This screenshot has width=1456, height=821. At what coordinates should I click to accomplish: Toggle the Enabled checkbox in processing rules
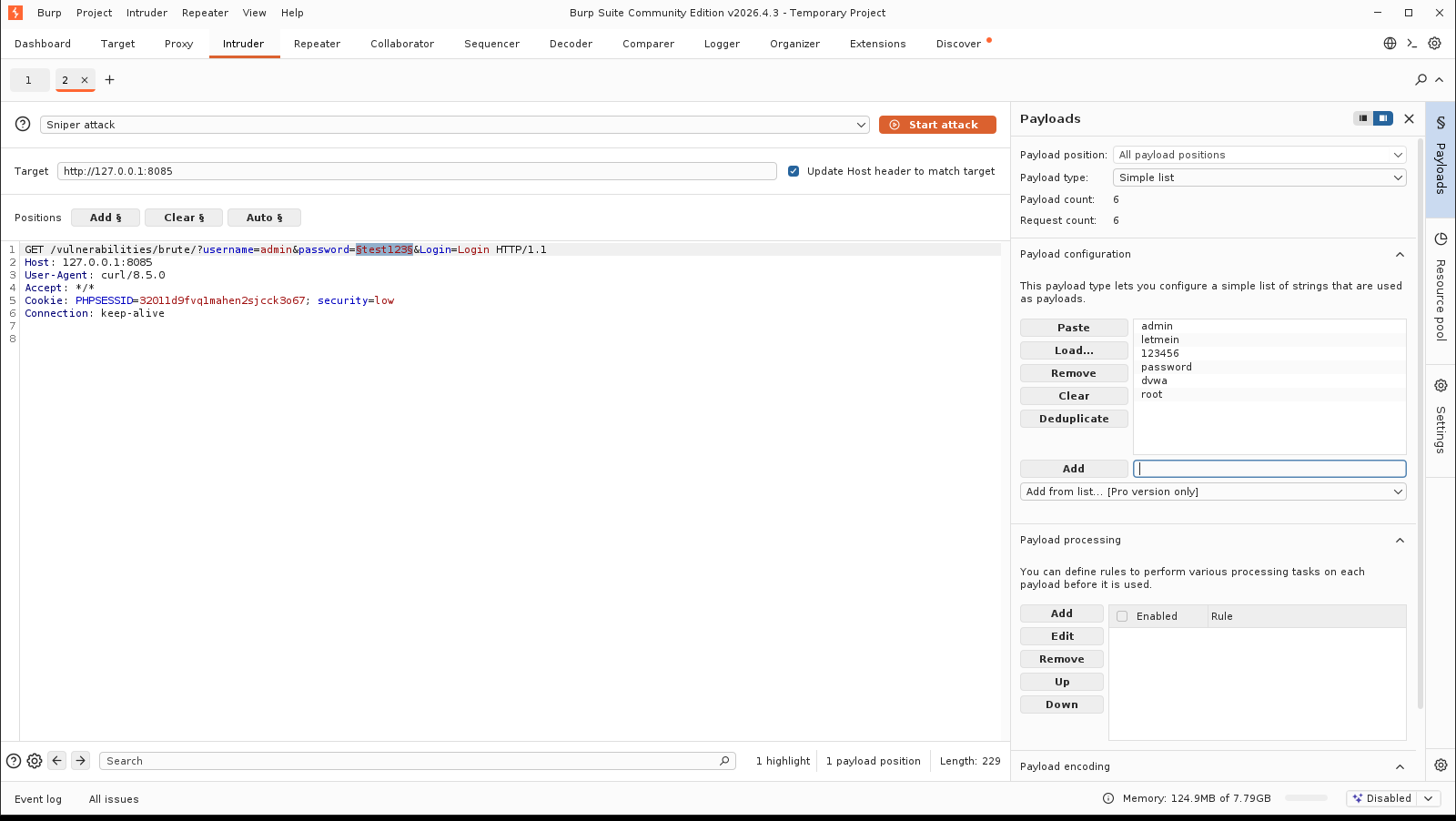click(x=1122, y=616)
